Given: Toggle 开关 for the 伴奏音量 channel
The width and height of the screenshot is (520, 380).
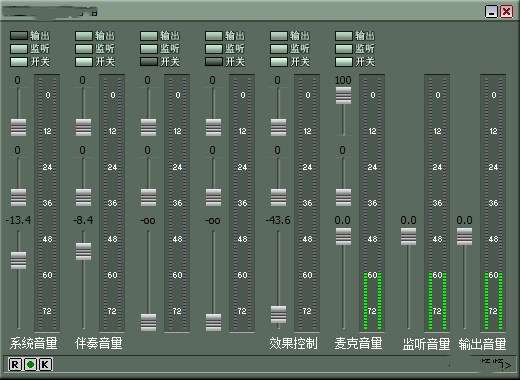Looking at the screenshot, I should coord(84,62).
